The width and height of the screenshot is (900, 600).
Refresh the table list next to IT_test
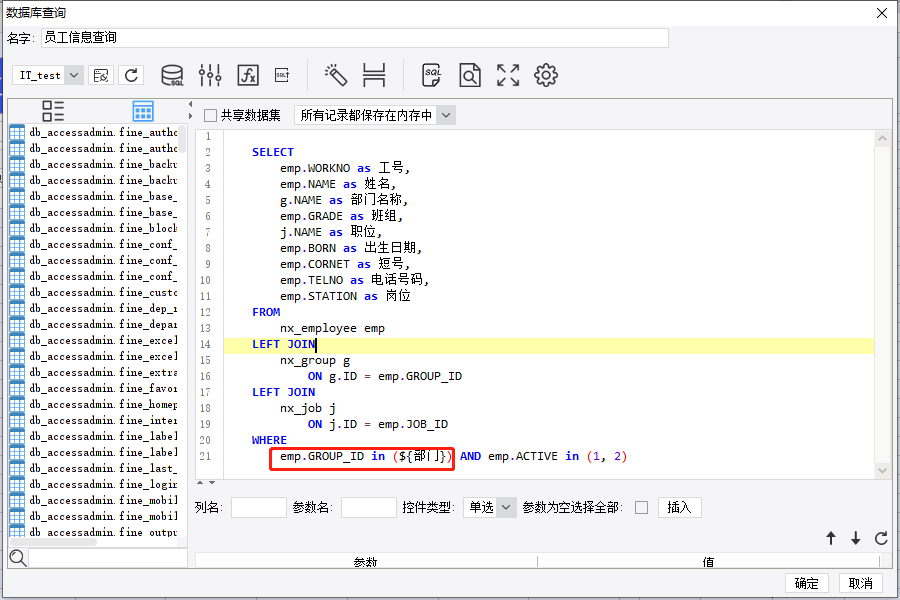131,75
